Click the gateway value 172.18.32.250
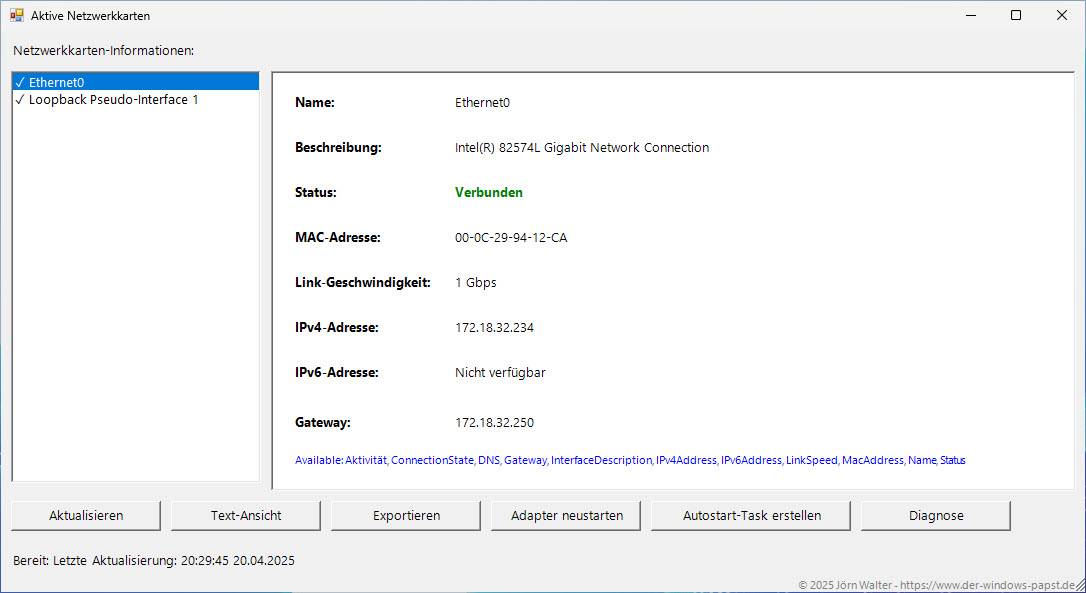Screen dimensions: 1086x593 (x=494, y=423)
